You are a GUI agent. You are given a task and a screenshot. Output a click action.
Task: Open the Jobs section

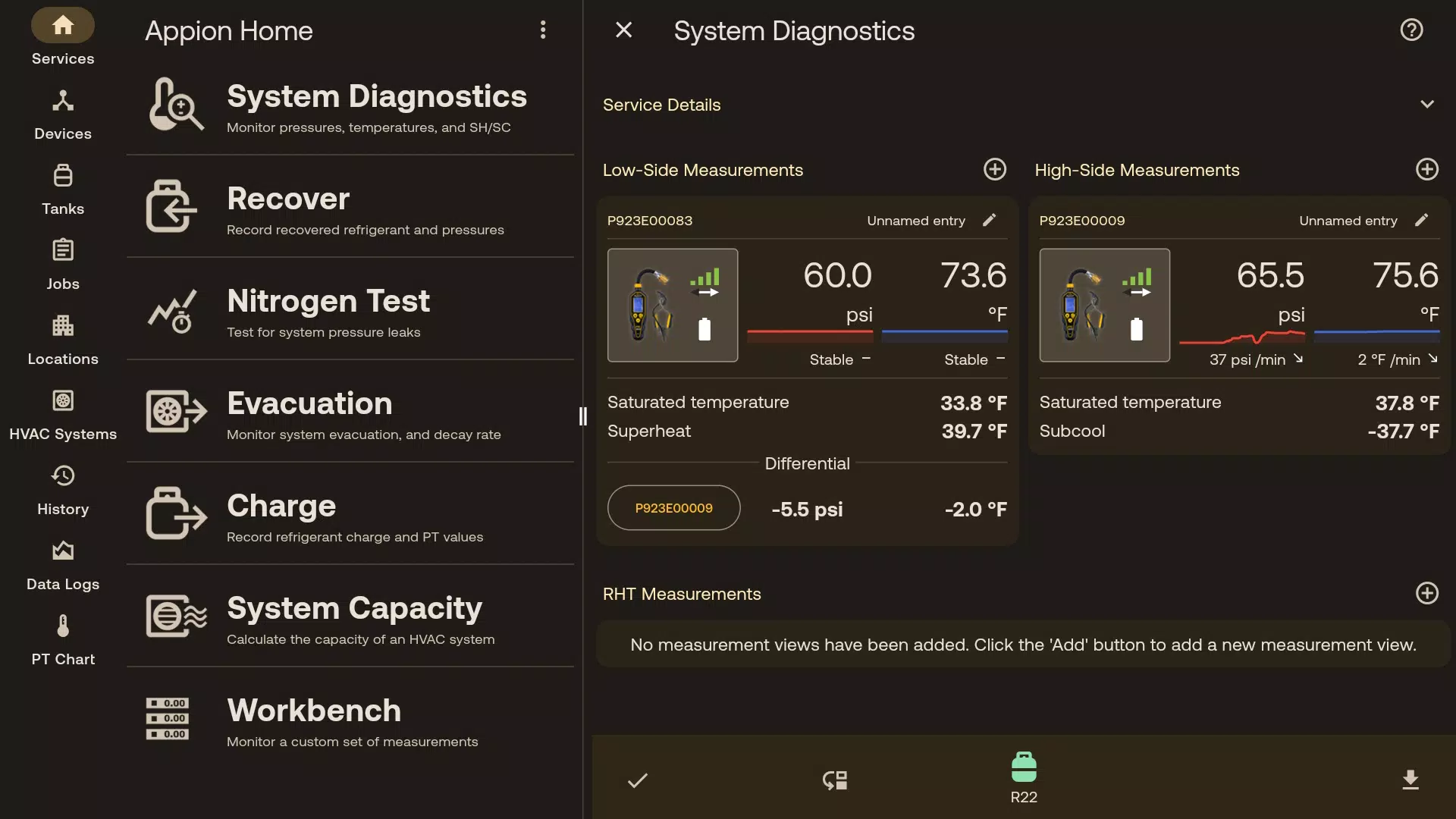click(63, 265)
